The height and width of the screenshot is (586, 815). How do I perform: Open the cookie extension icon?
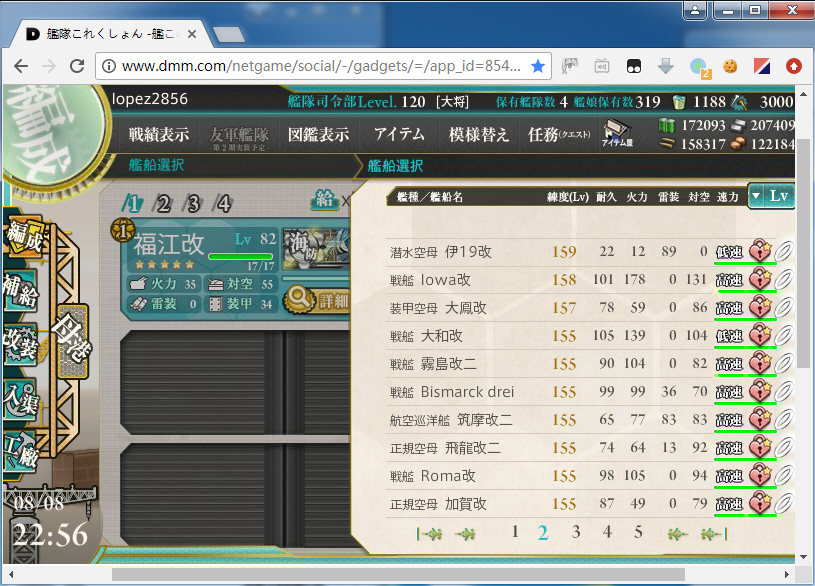(x=730, y=66)
